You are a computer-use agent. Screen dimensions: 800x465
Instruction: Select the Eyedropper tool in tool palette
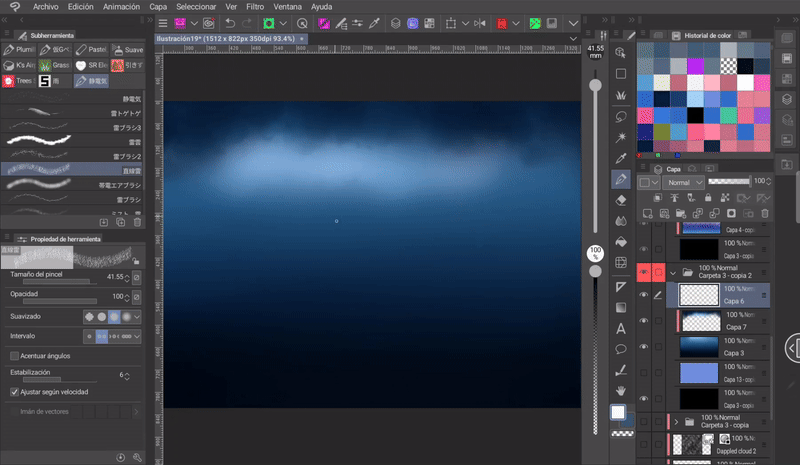(621, 158)
